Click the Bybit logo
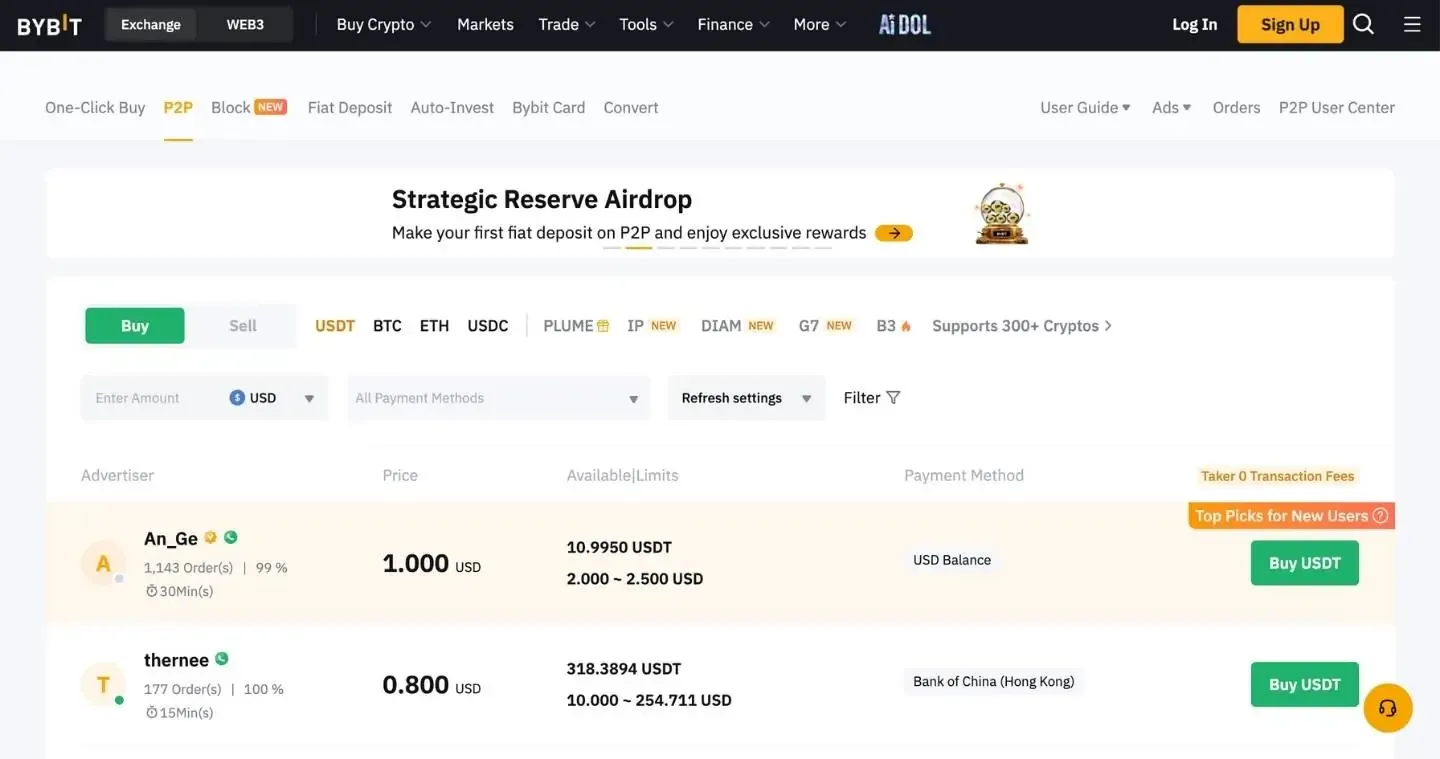The height and width of the screenshot is (759, 1440). pos(49,25)
